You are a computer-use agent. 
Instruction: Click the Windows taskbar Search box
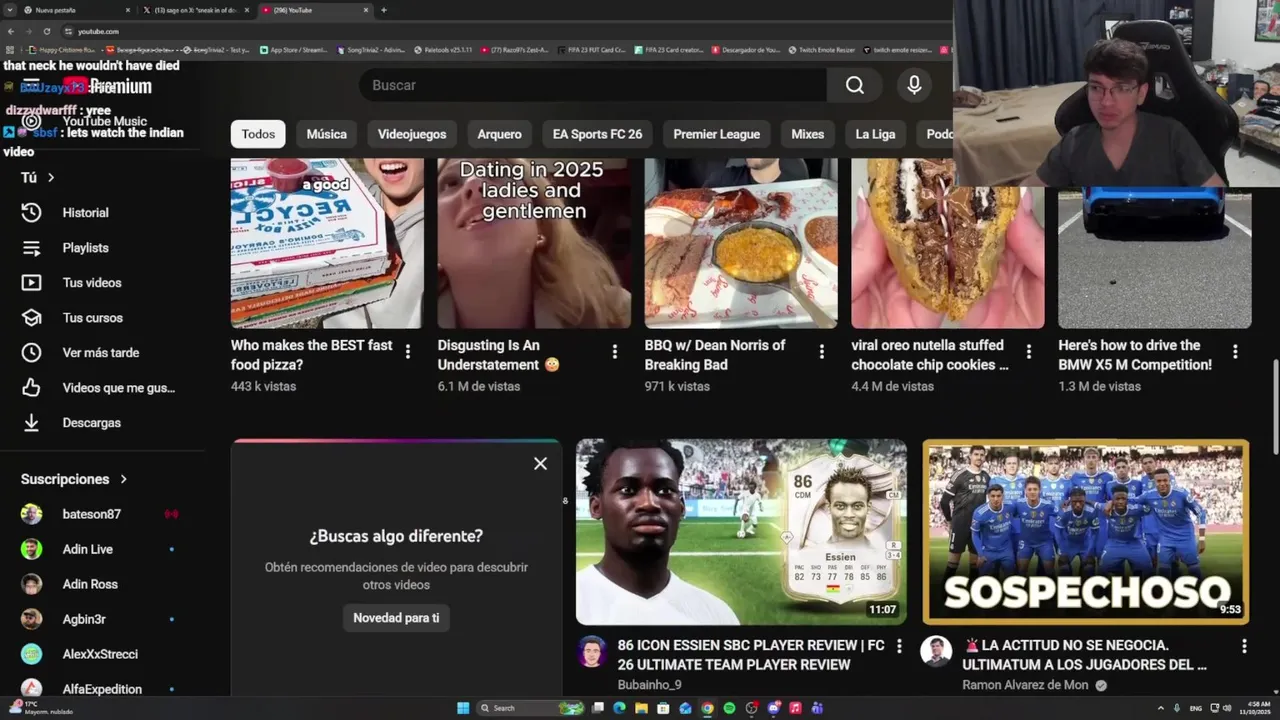point(530,708)
